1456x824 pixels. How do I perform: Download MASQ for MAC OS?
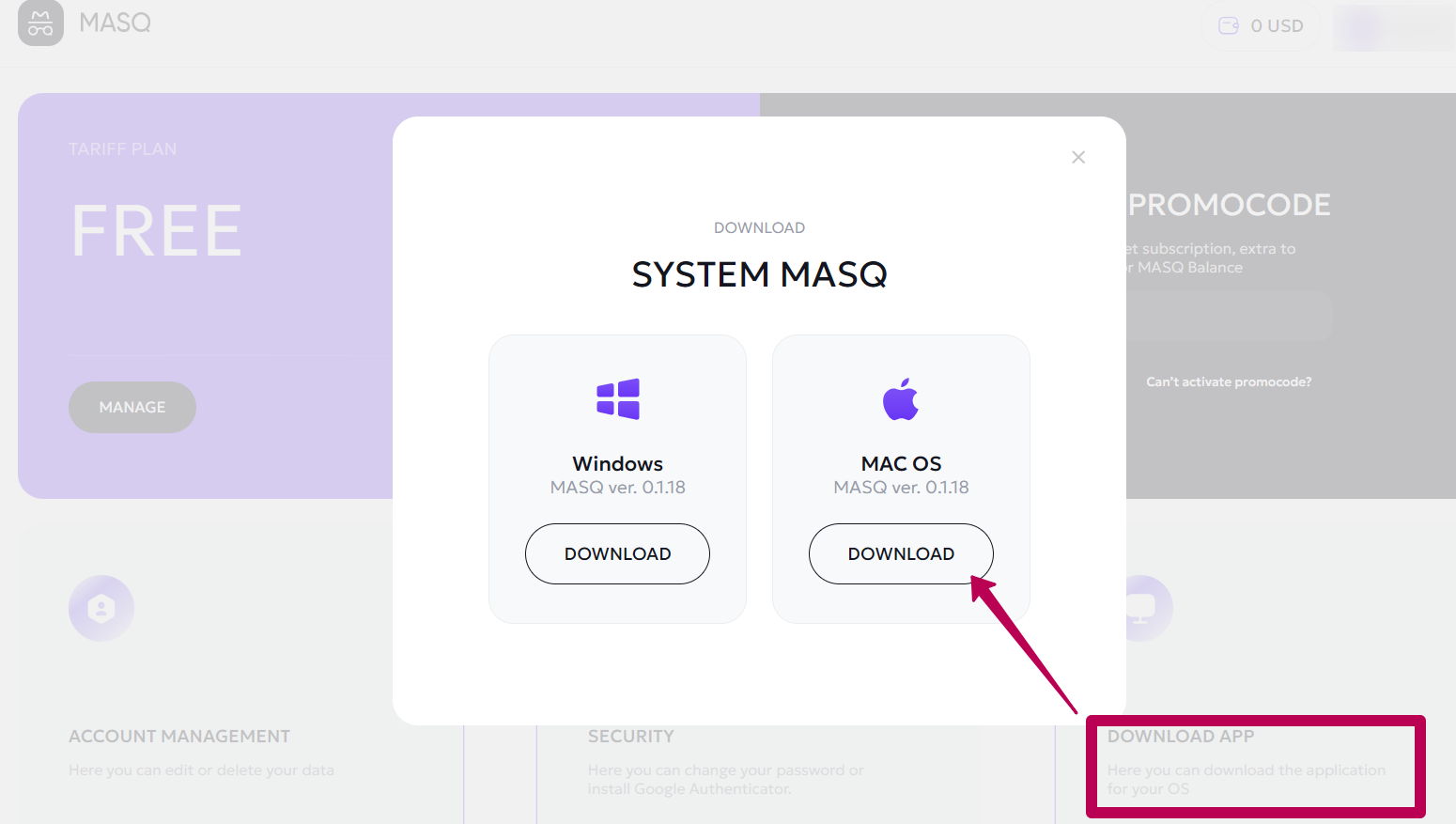(x=901, y=553)
